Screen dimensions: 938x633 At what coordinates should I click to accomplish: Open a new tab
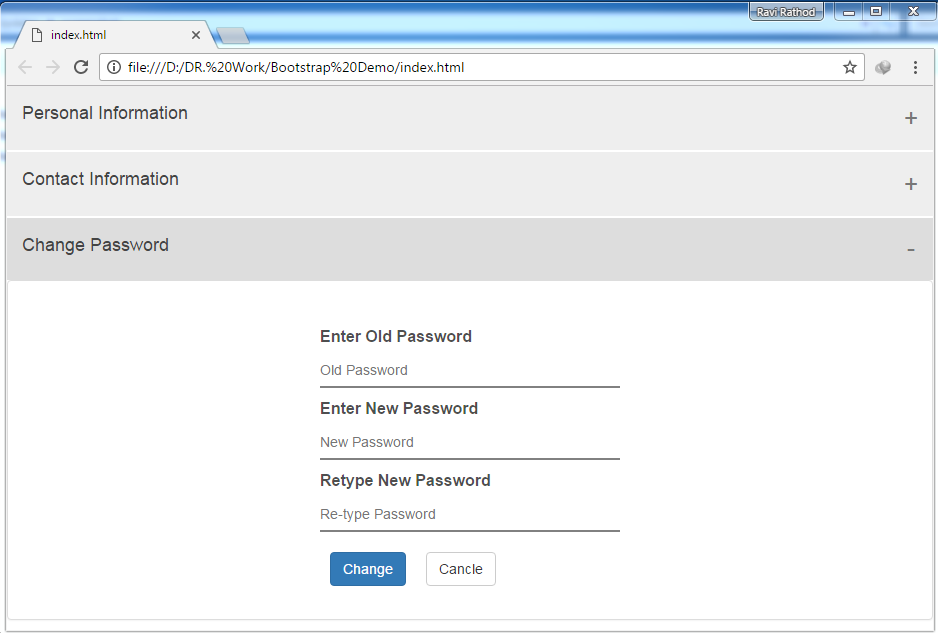click(233, 36)
